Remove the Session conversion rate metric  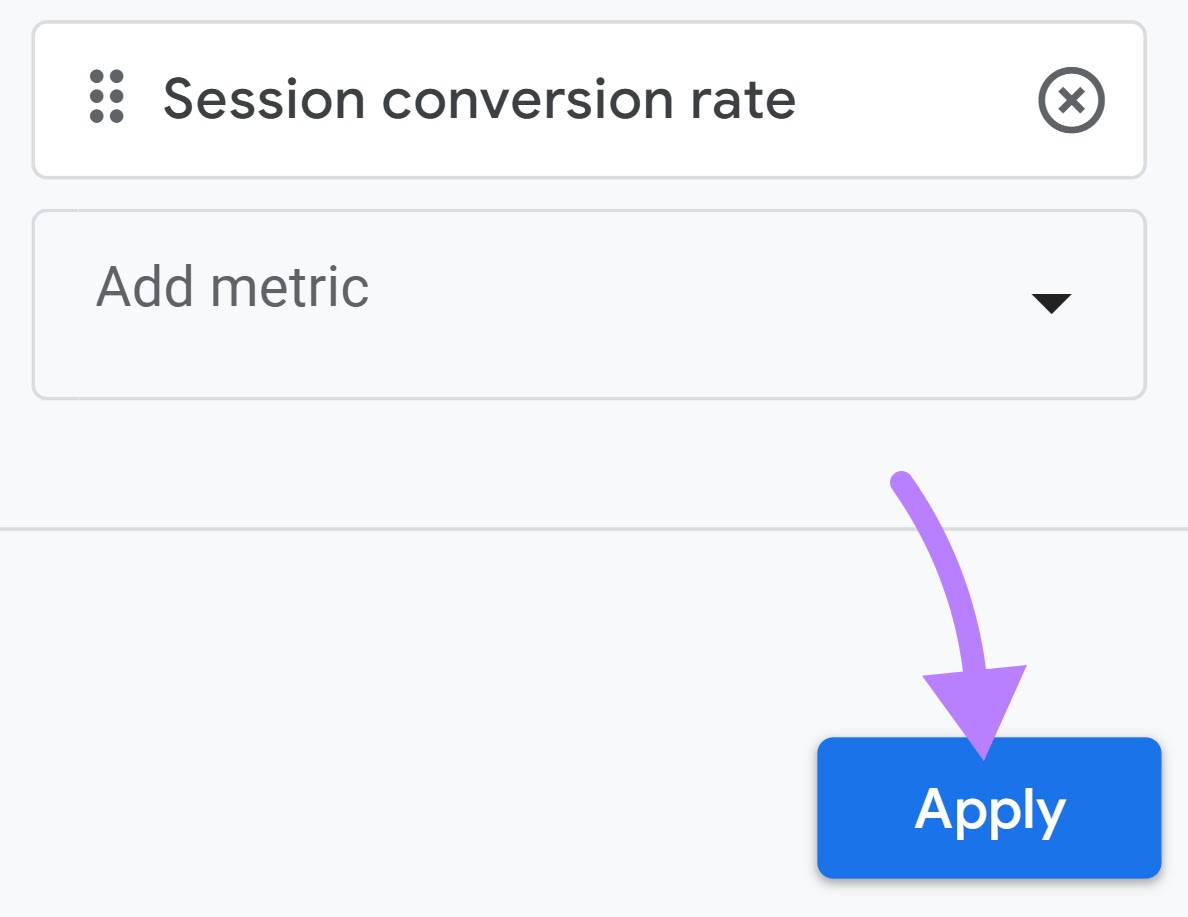[1070, 101]
